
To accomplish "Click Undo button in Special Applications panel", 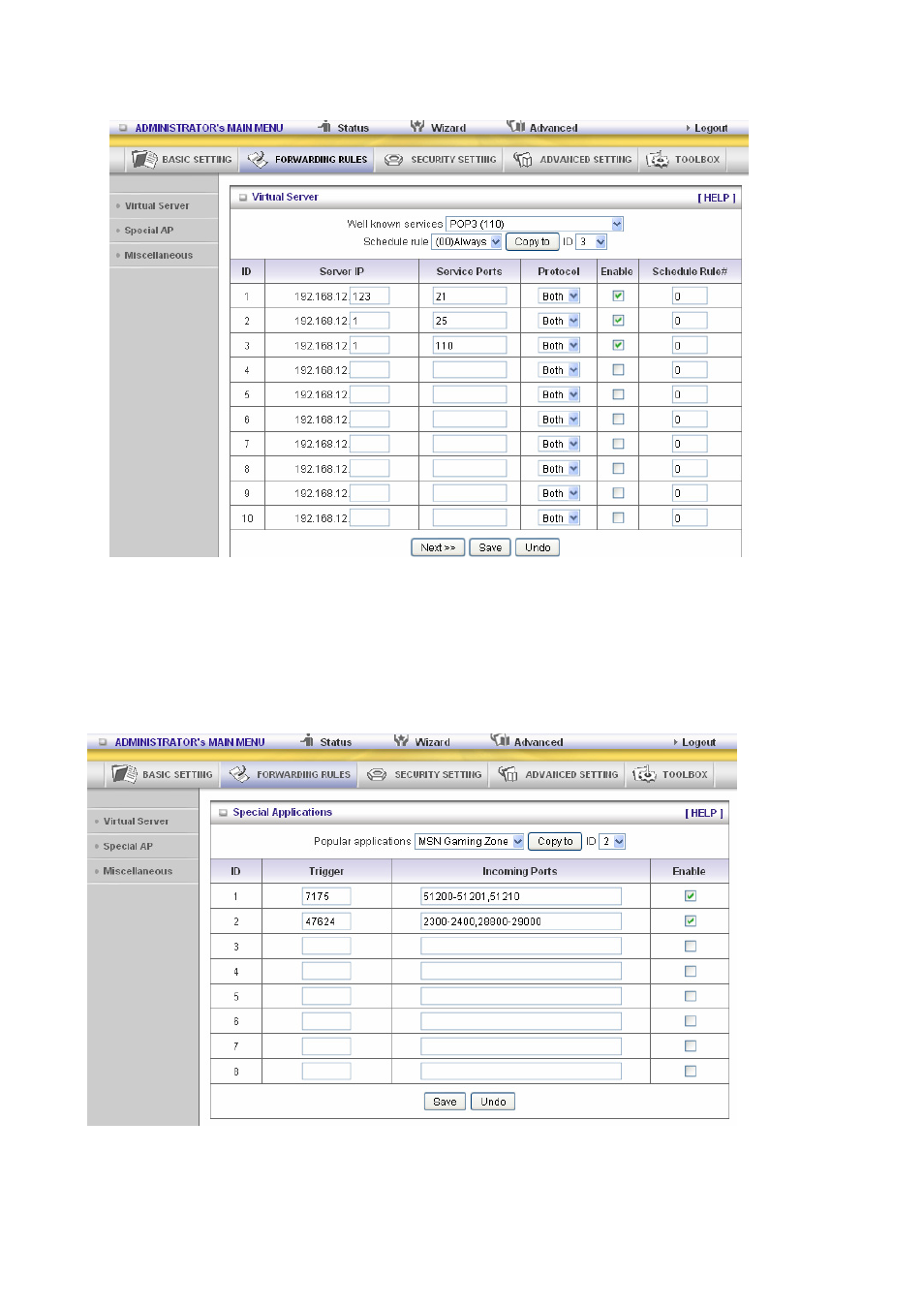I will coord(493,1102).
